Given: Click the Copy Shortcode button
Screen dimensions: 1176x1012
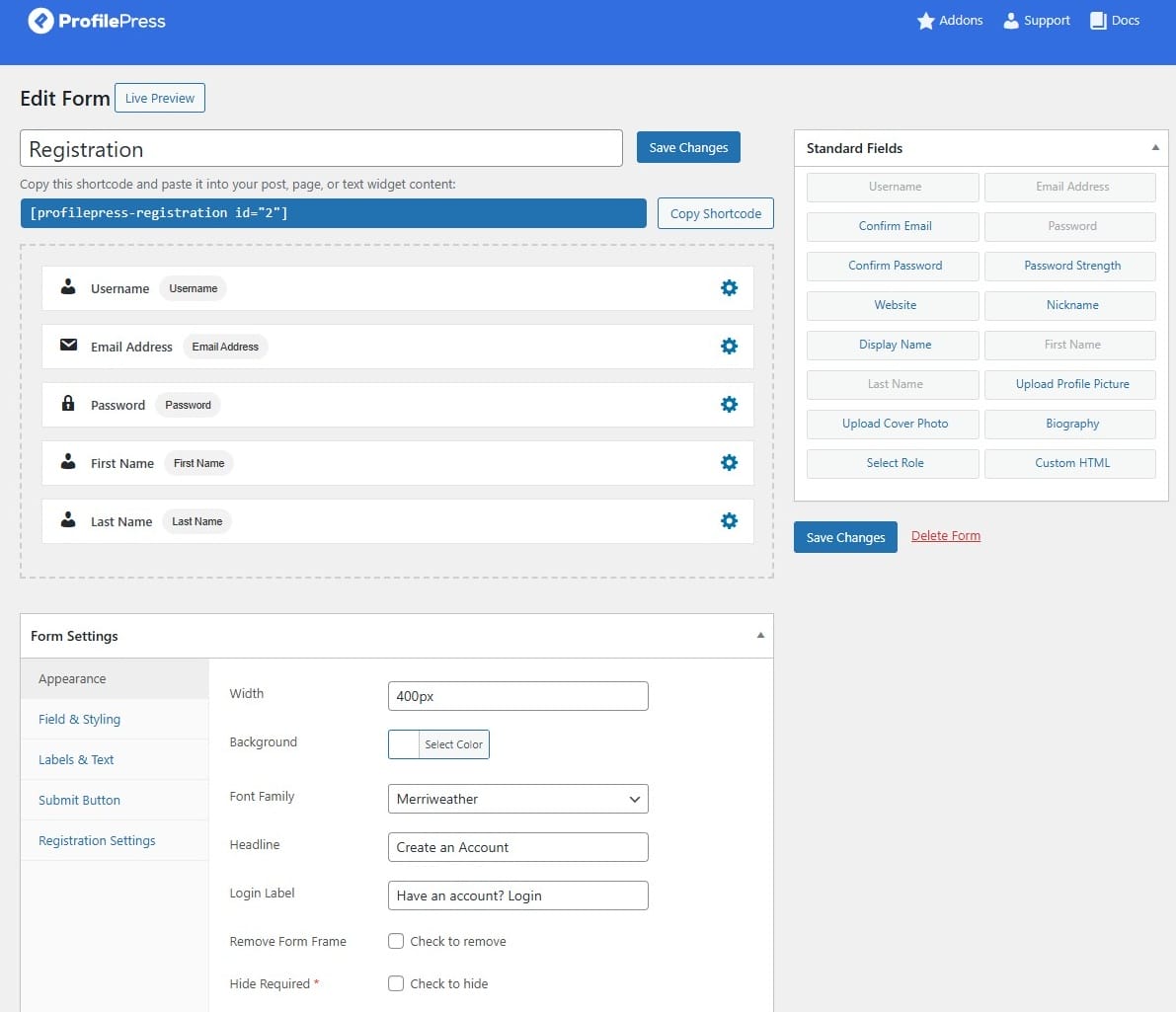Looking at the screenshot, I should pos(716,214).
